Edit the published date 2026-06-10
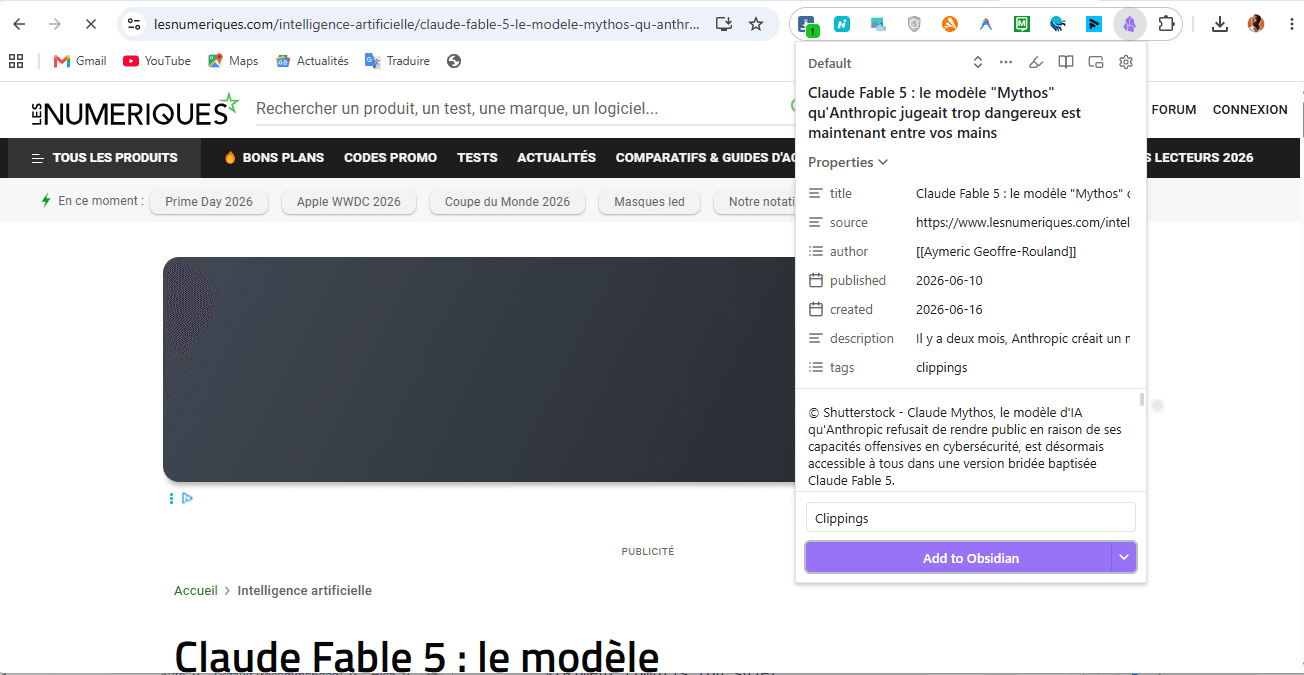 (x=1023, y=280)
